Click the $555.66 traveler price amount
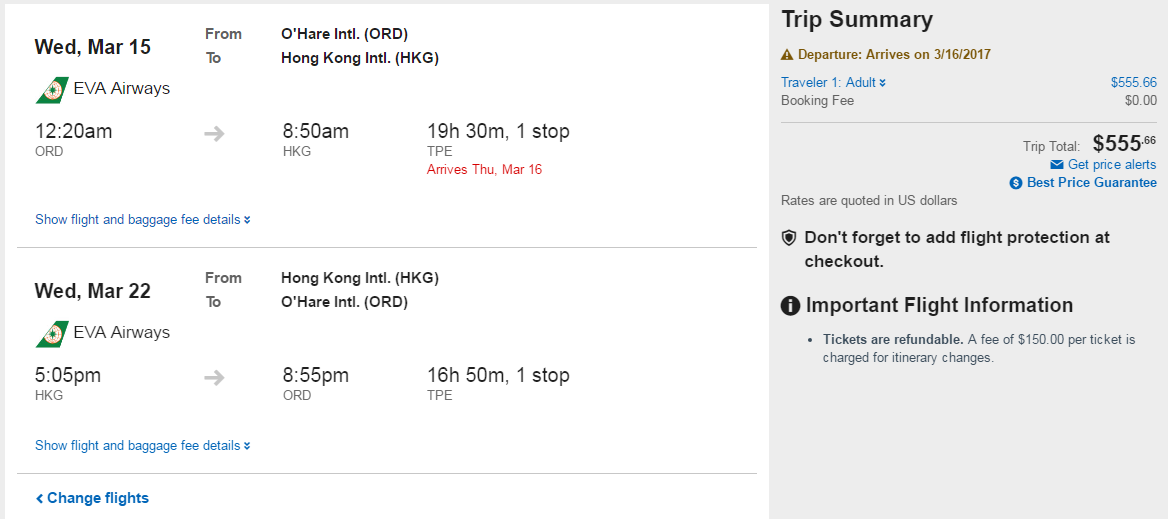Viewport: 1168px width, 519px height. point(1134,83)
